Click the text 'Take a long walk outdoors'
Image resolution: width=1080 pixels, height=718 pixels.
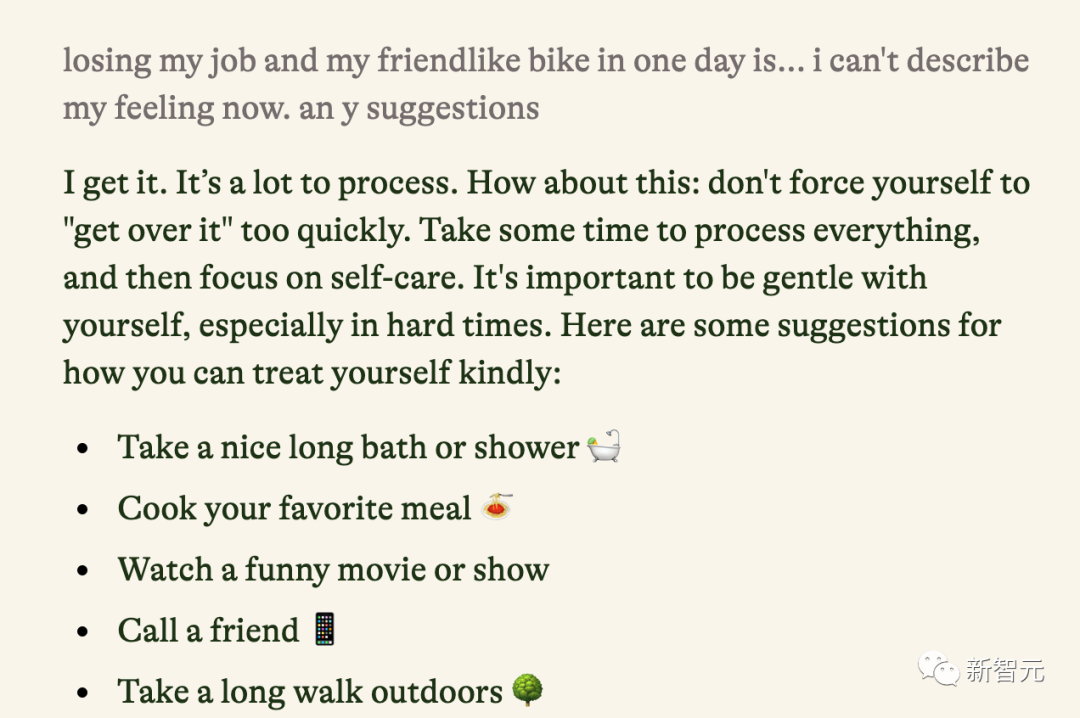point(311,692)
